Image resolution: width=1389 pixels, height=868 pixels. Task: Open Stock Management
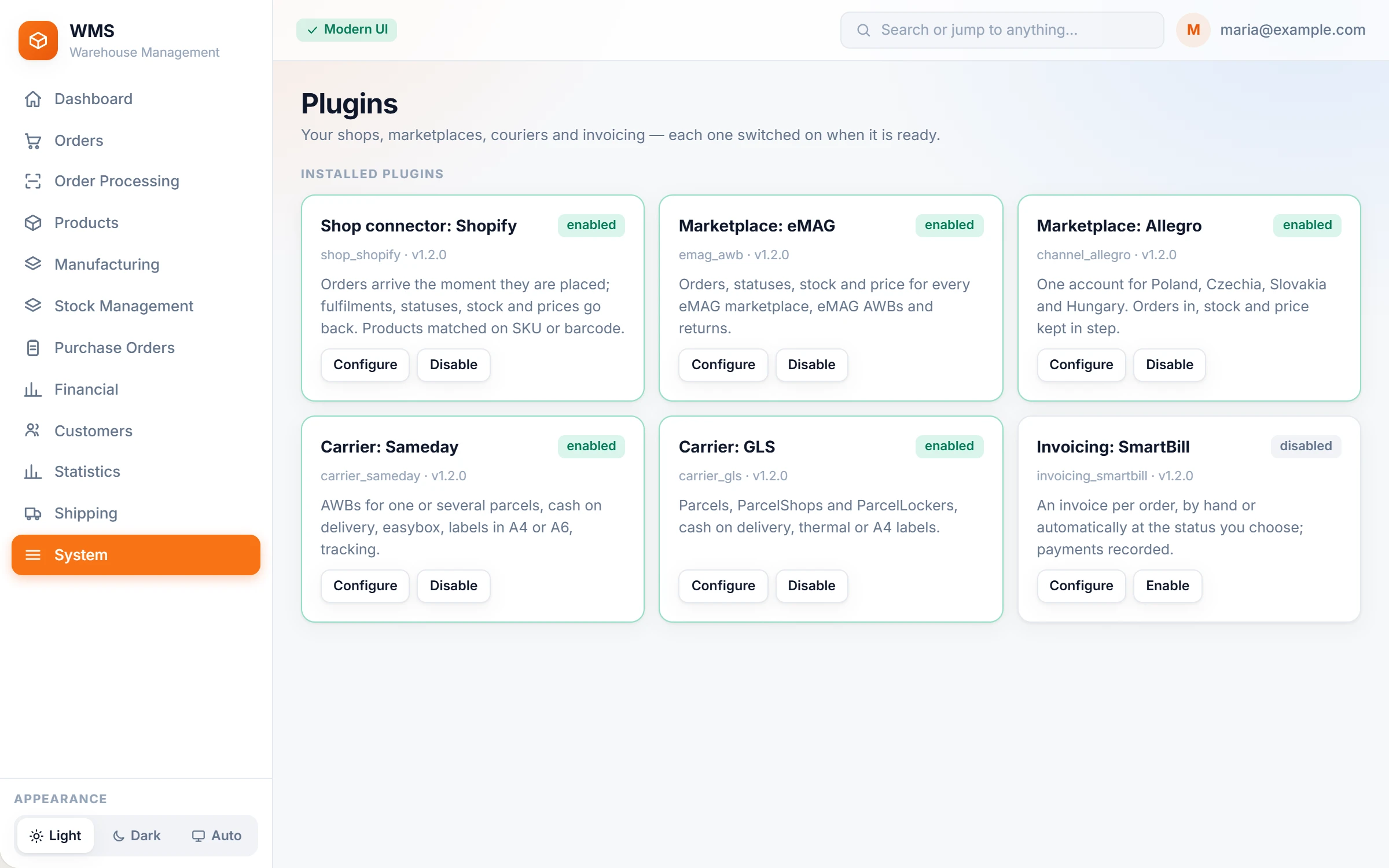coord(136,306)
